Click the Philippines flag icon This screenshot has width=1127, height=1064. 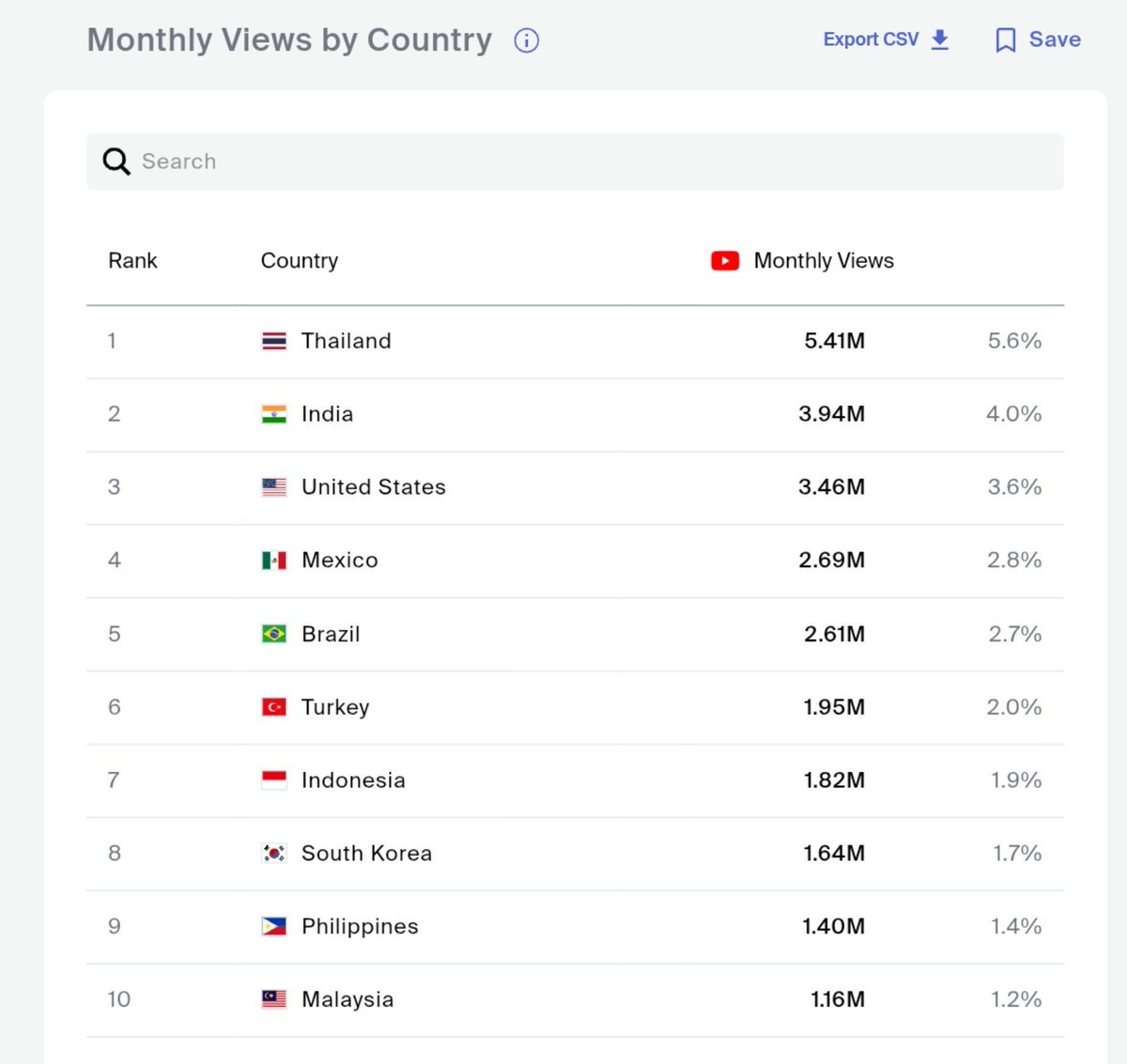pyautogui.click(x=274, y=927)
